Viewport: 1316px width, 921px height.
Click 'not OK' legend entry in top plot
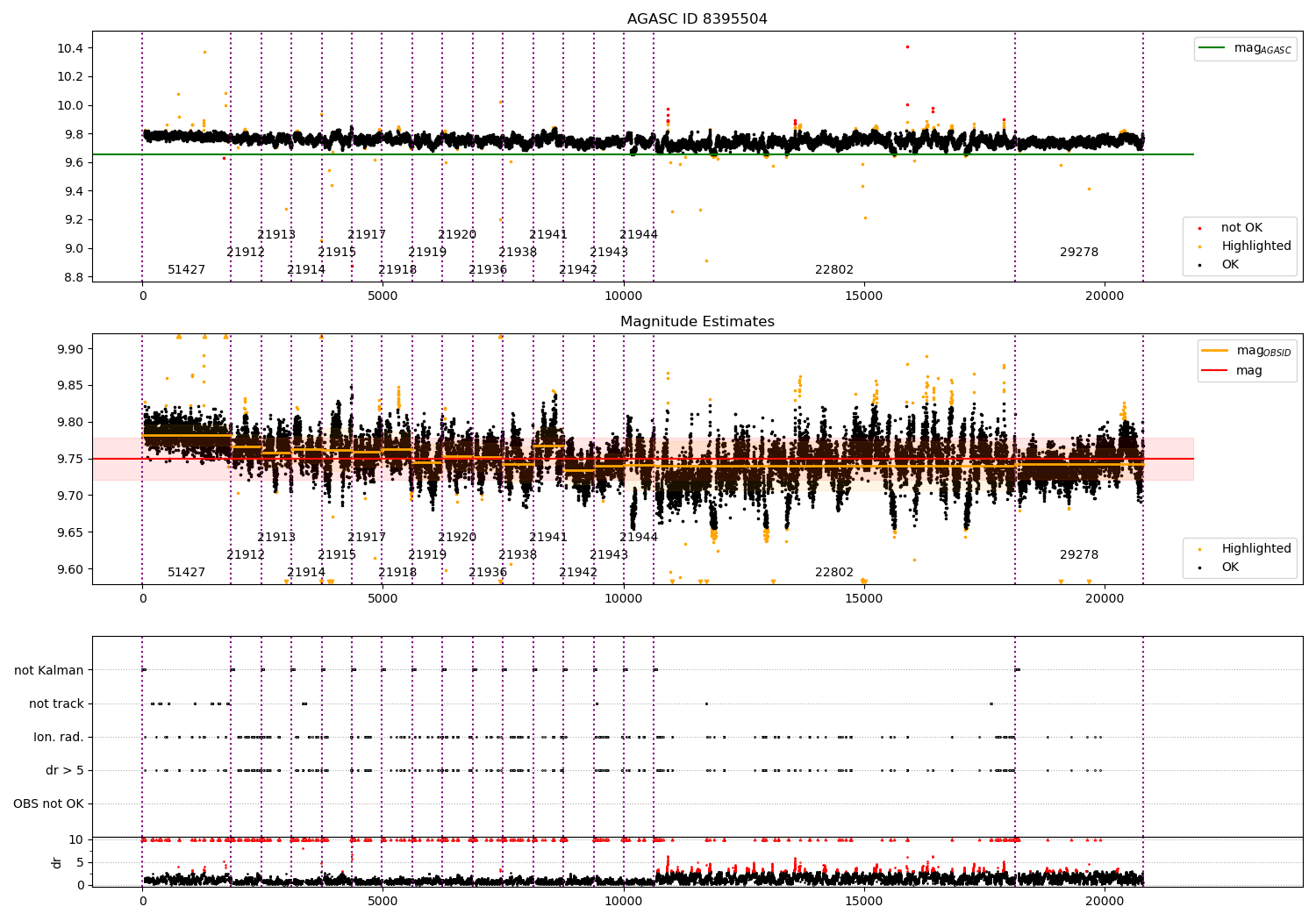click(x=1230, y=227)
